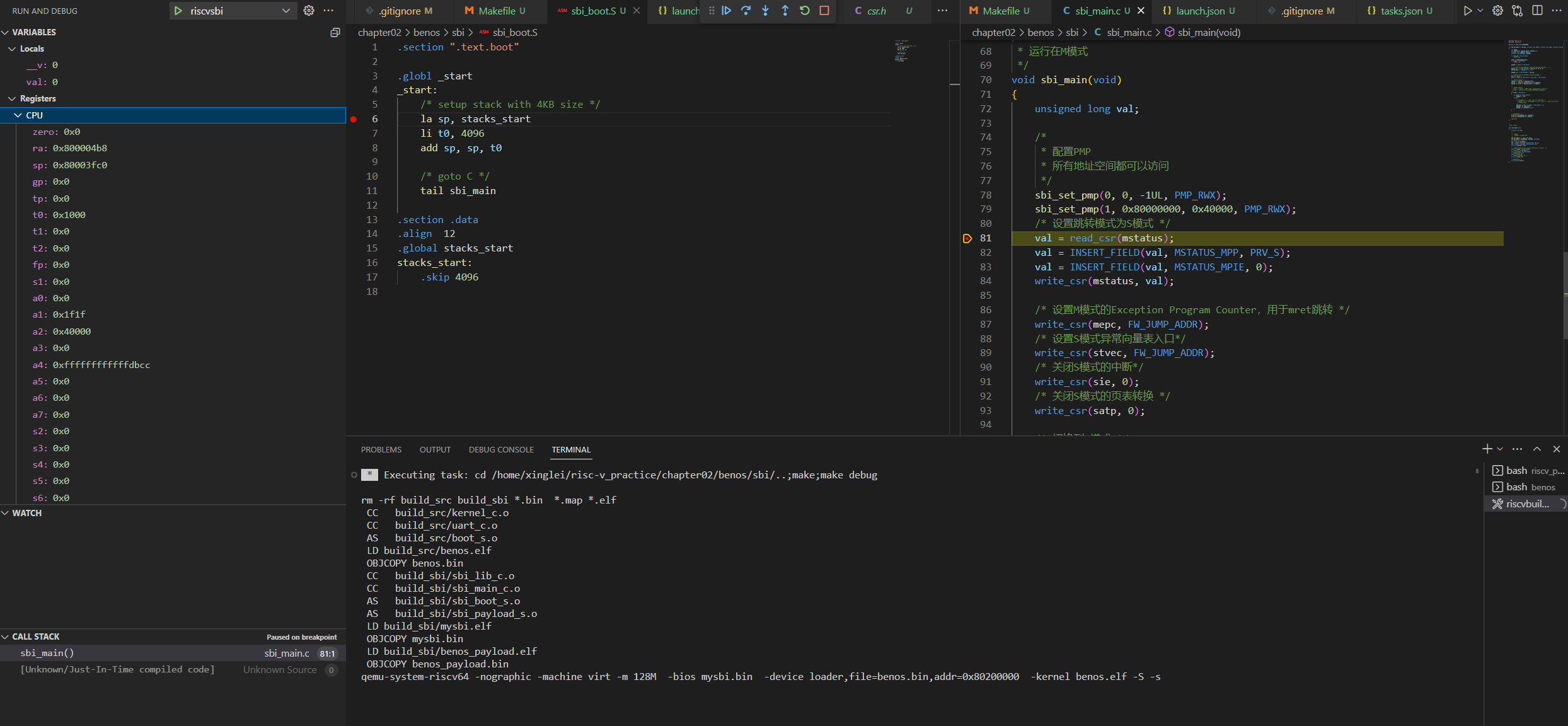Select the TERMINAL tab

[569, 449]
